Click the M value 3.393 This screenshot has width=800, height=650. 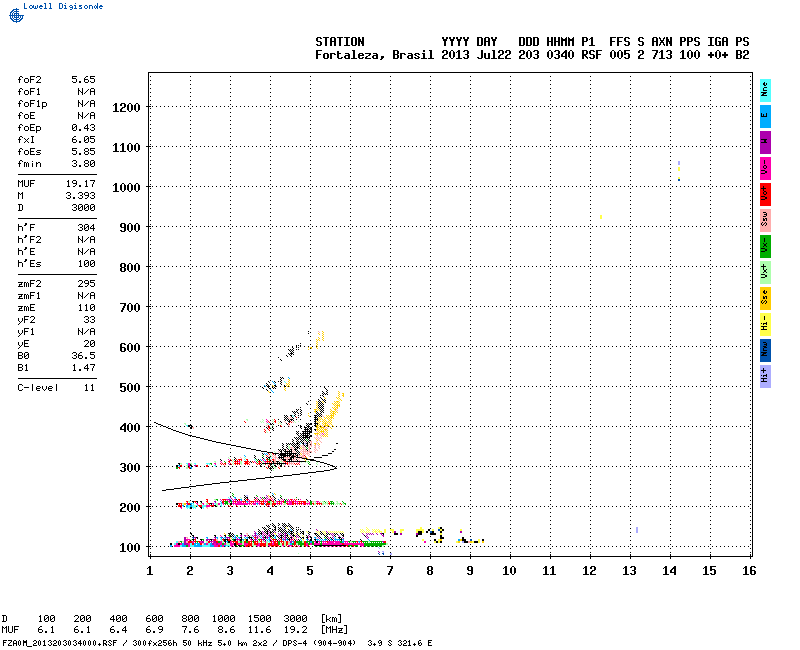coord(80,195)
